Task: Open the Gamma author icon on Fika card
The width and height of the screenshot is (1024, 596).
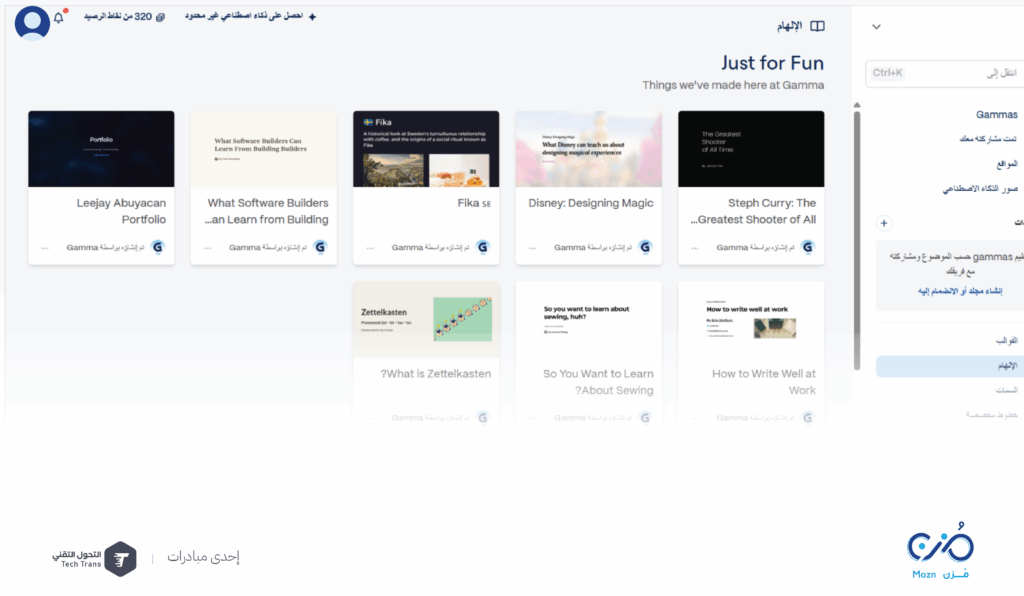Action: click(483, 247)
